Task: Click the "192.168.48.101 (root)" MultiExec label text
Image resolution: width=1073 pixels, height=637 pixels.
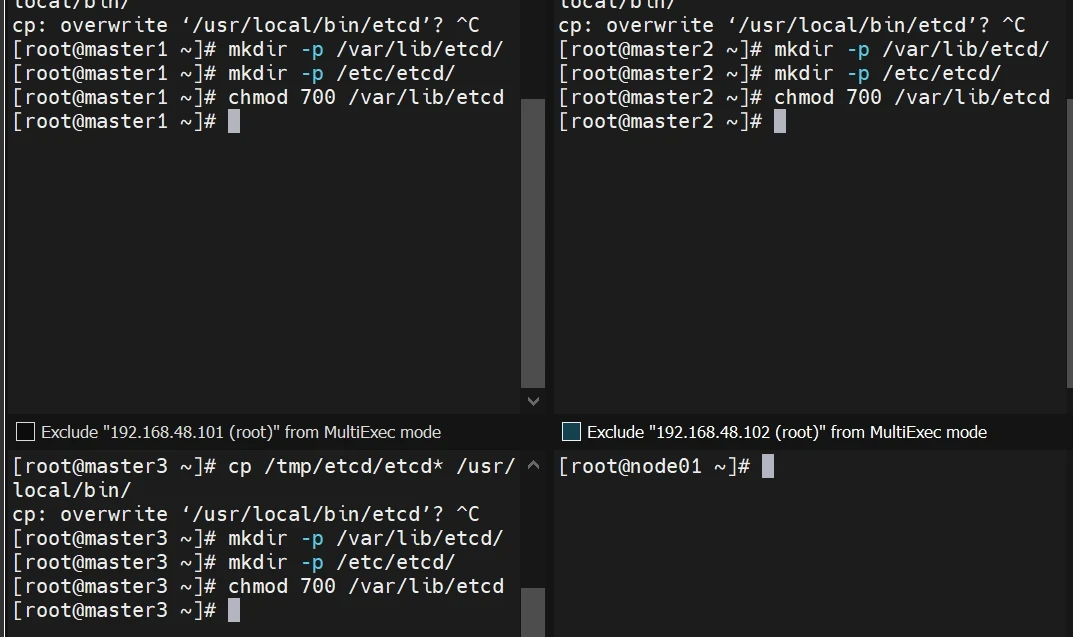Action: (240, 432)
